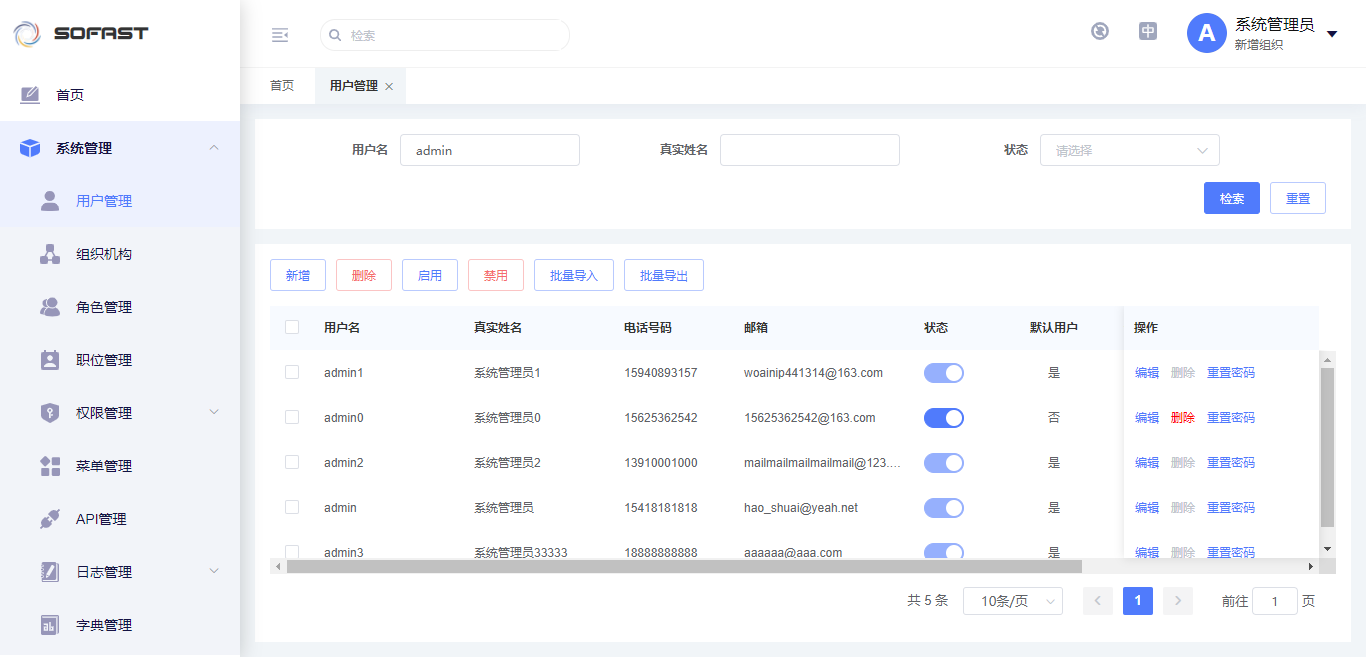Viewport: 1366px width, 657px height.
Task: Click the refresh icon in header
Action: tap(1100, 31)
